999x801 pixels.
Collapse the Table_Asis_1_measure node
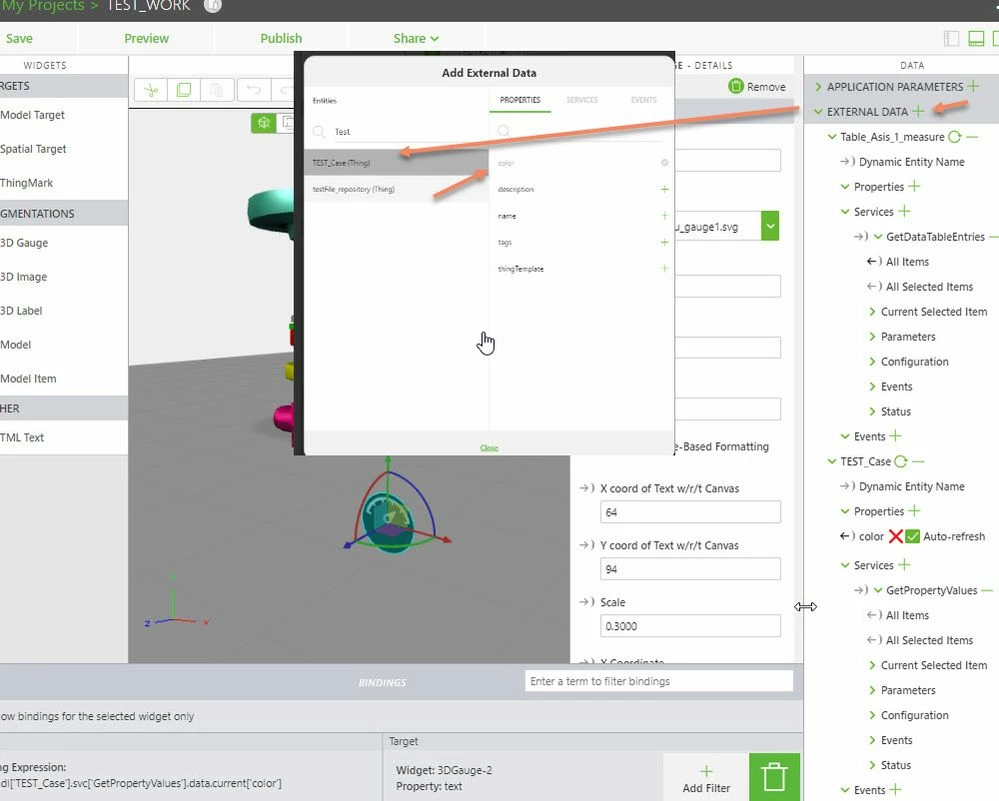pos(831,136)
